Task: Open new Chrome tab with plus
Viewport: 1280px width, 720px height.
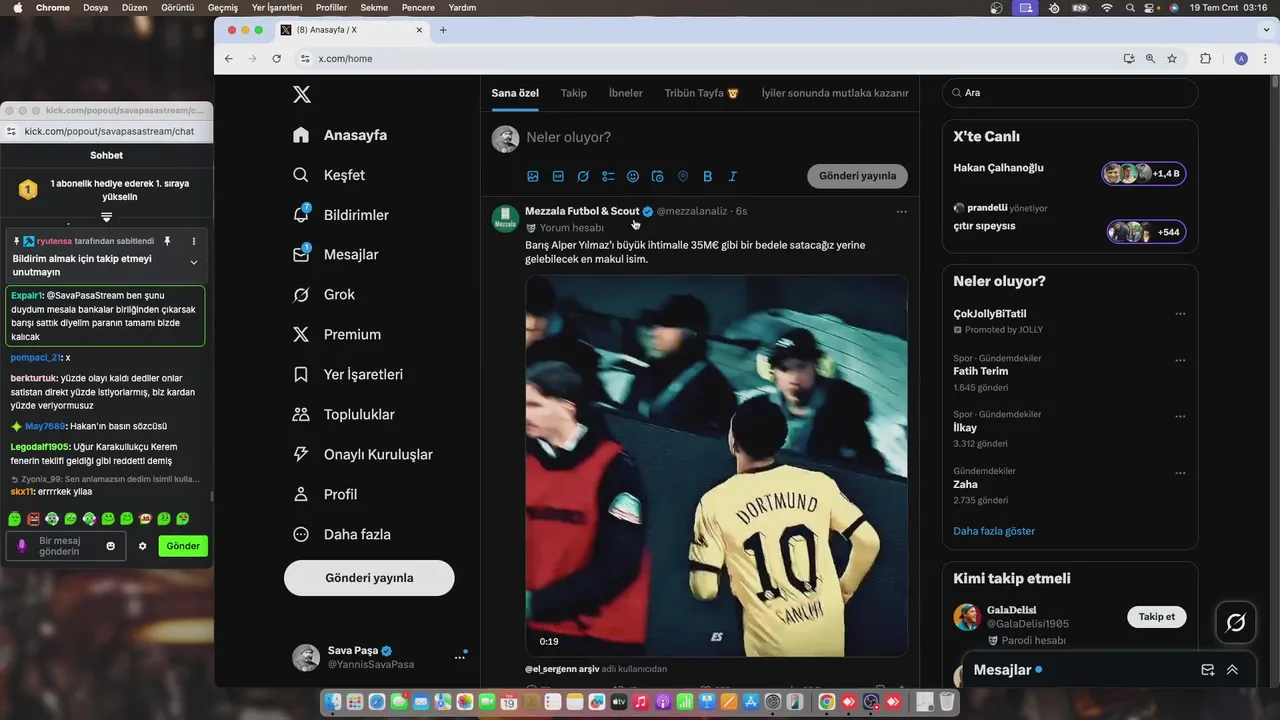Action: coord(443,30)
